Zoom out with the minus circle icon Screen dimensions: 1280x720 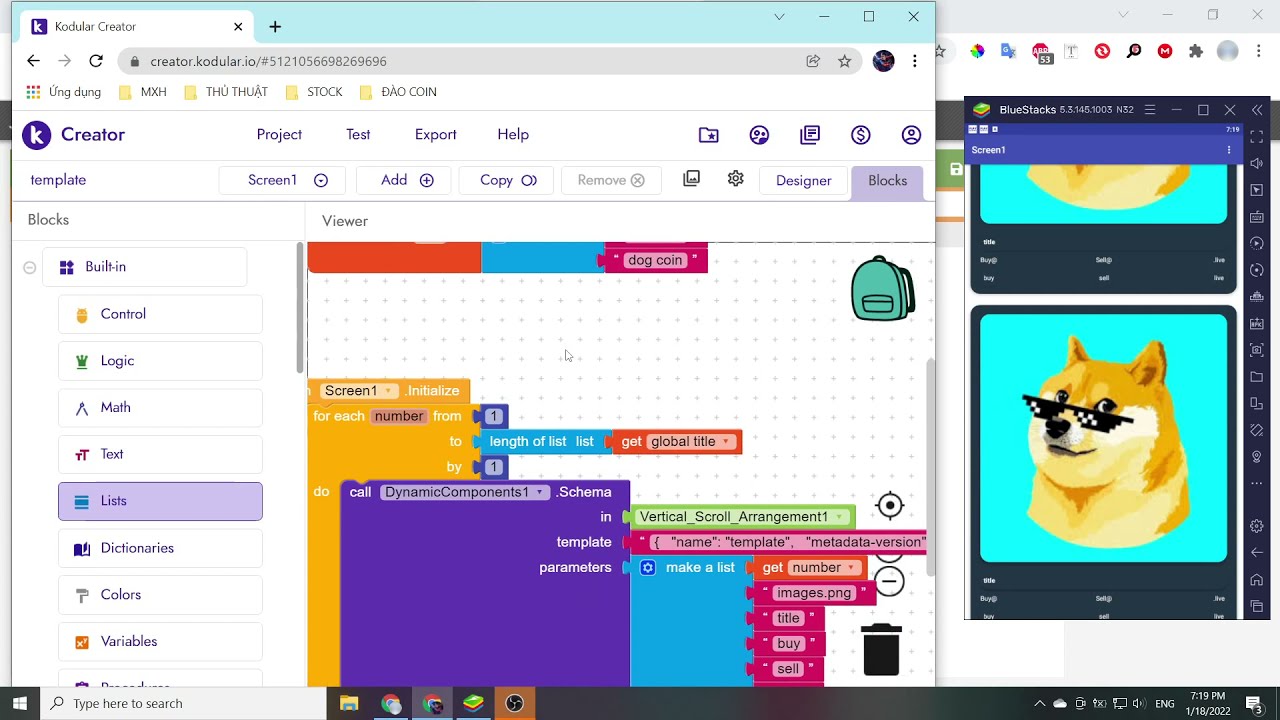[x=889, y=581]
